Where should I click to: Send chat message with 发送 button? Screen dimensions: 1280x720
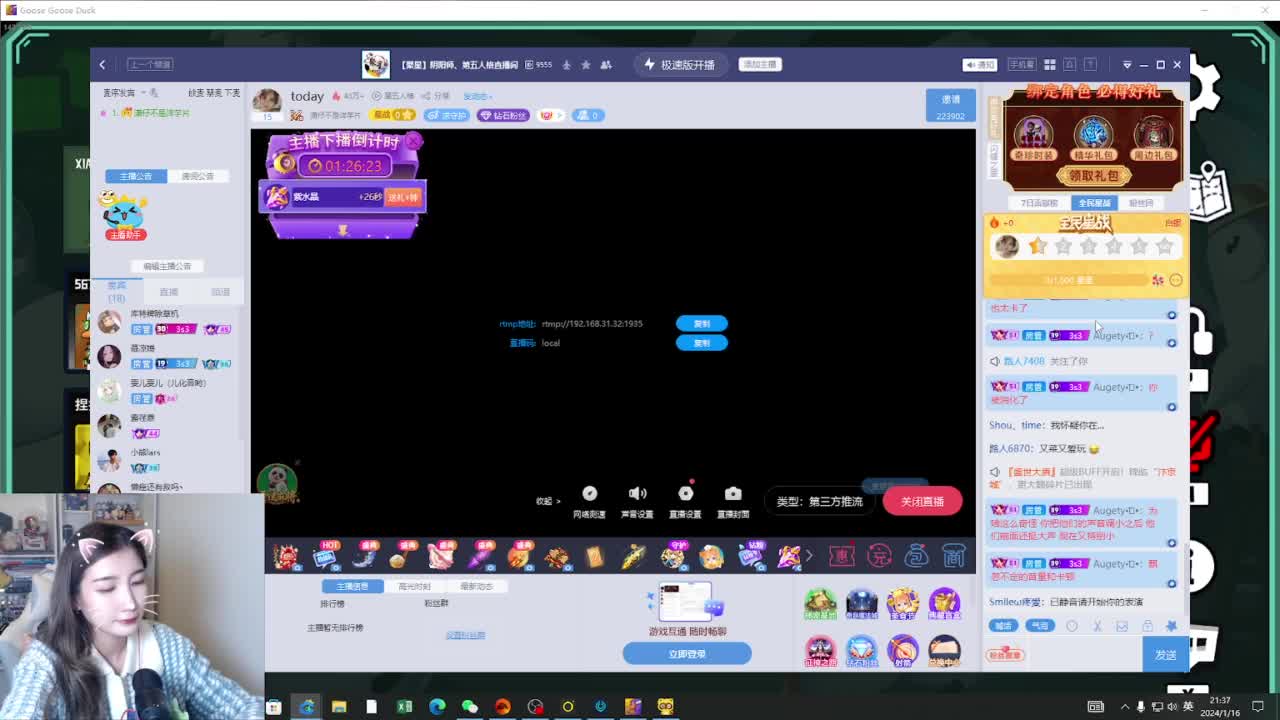point(1166,655)
